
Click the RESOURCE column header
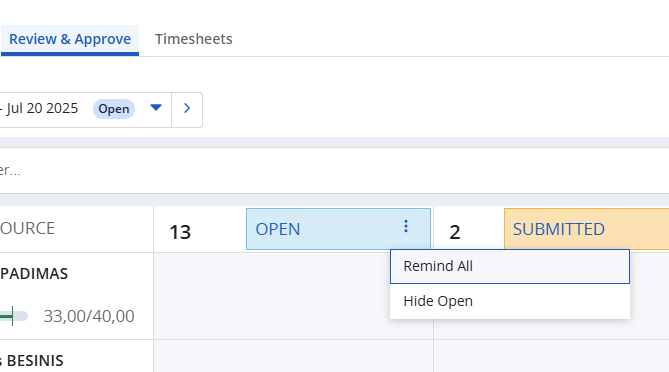coord(27,229)
